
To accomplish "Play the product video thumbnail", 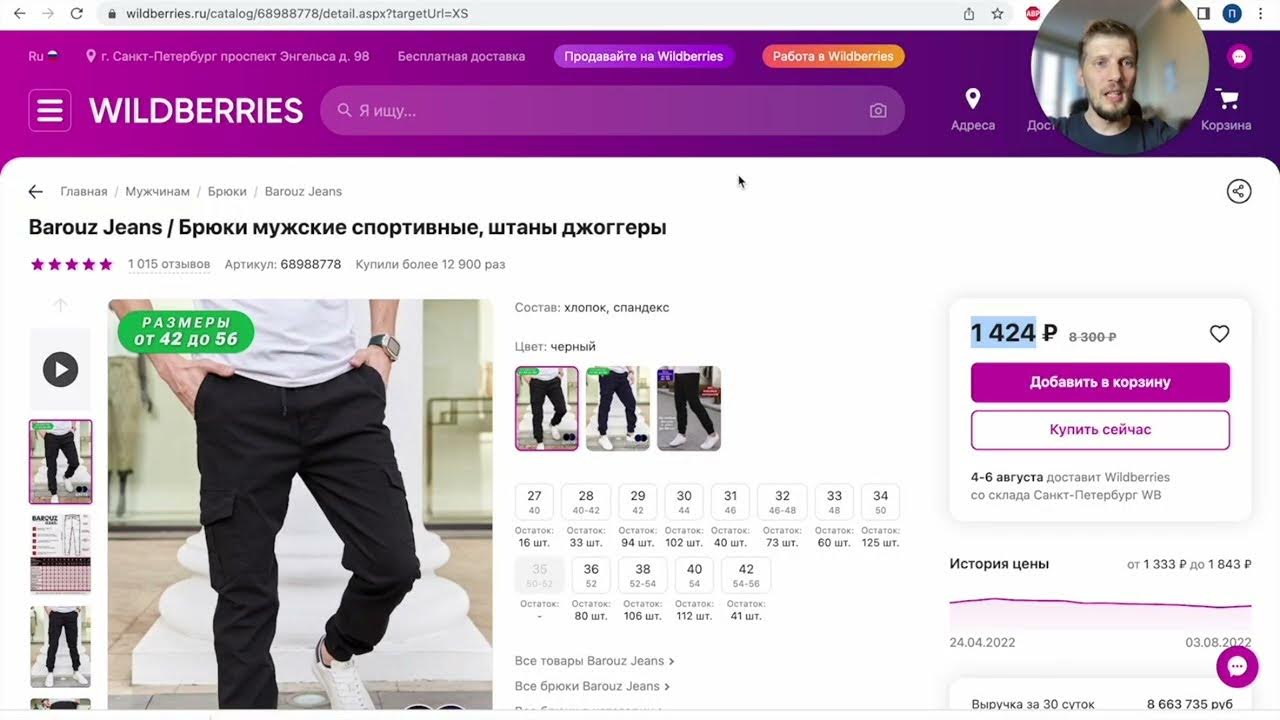I will pyautogui.click(x=60, y=369).
